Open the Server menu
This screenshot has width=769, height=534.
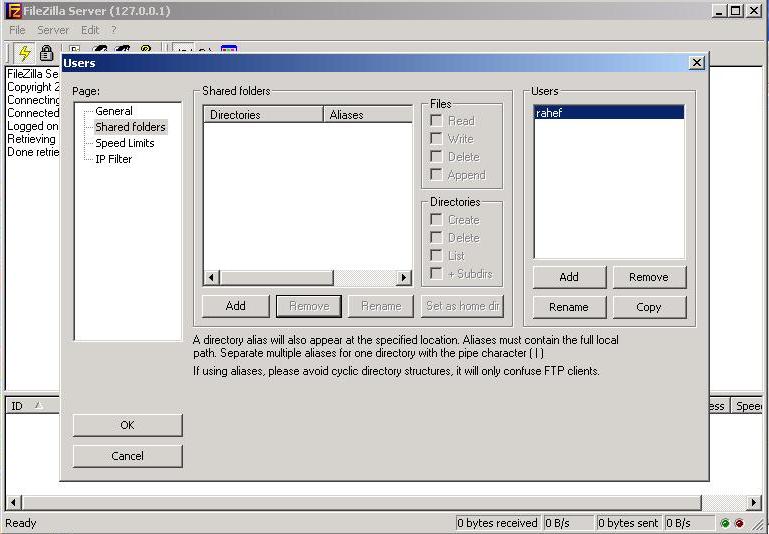coord(53,30)
